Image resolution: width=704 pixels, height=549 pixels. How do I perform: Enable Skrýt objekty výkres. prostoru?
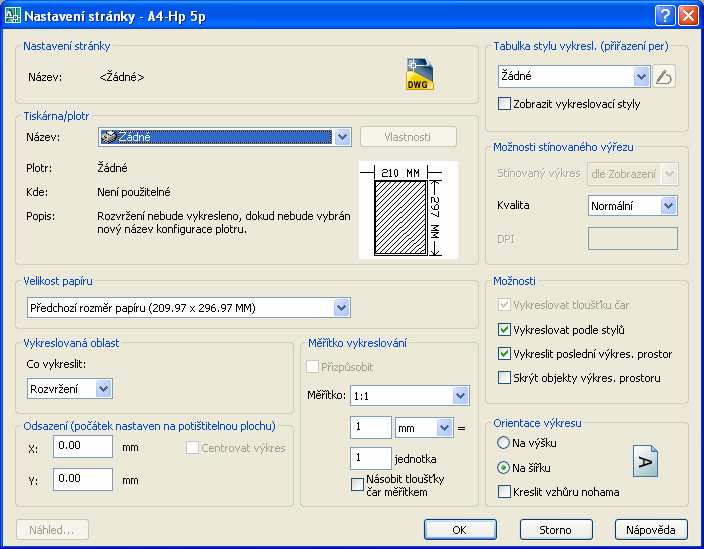point(504,378)
